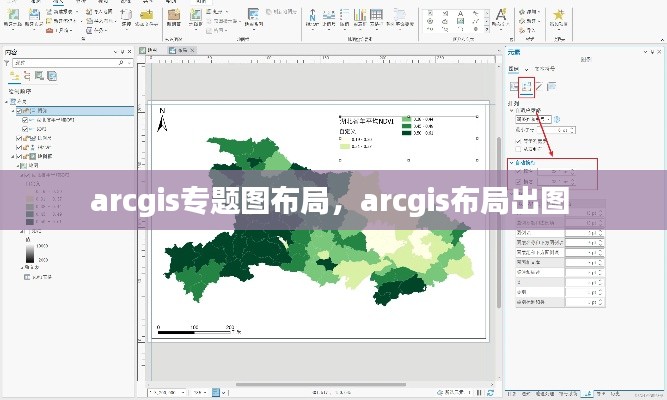
Task: Open the Element pane options menu arrow
Action: click(646, 52)
